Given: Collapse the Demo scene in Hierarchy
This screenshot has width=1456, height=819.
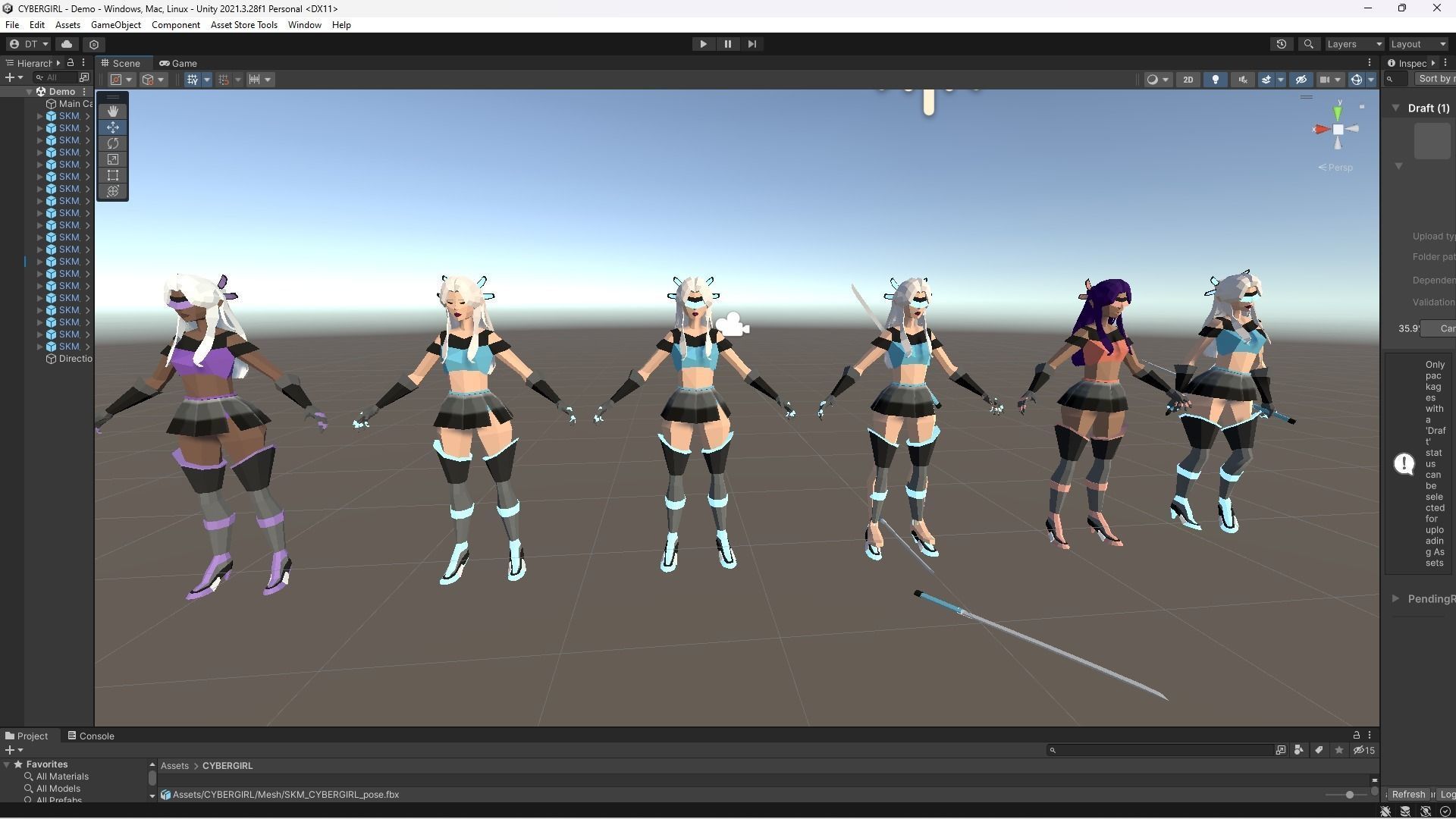Looking at the screenshot, I should [30, 92].
